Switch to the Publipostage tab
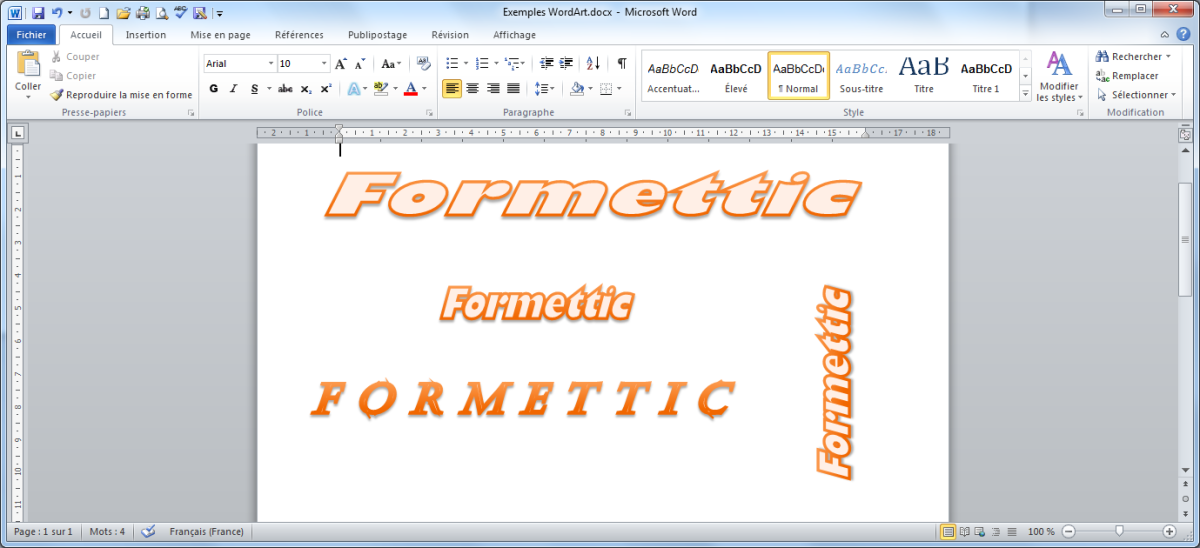 [377, 35]
